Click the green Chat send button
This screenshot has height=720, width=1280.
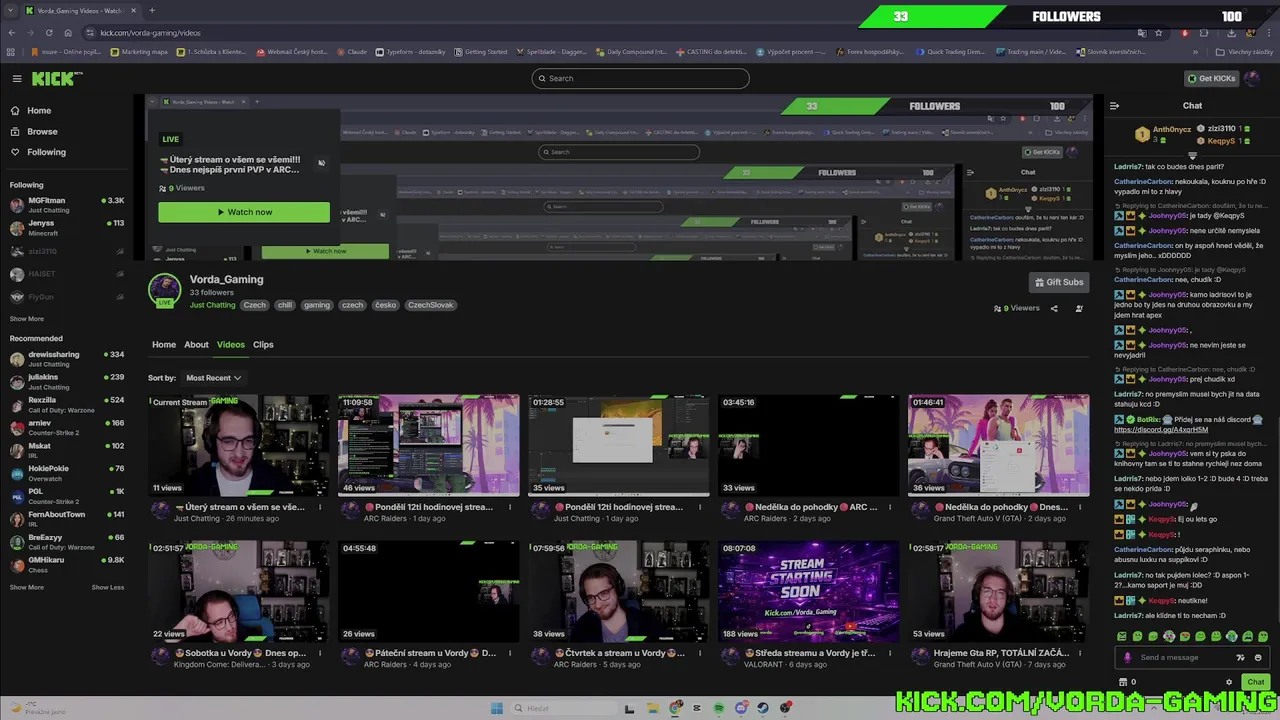click(1255, 682)
